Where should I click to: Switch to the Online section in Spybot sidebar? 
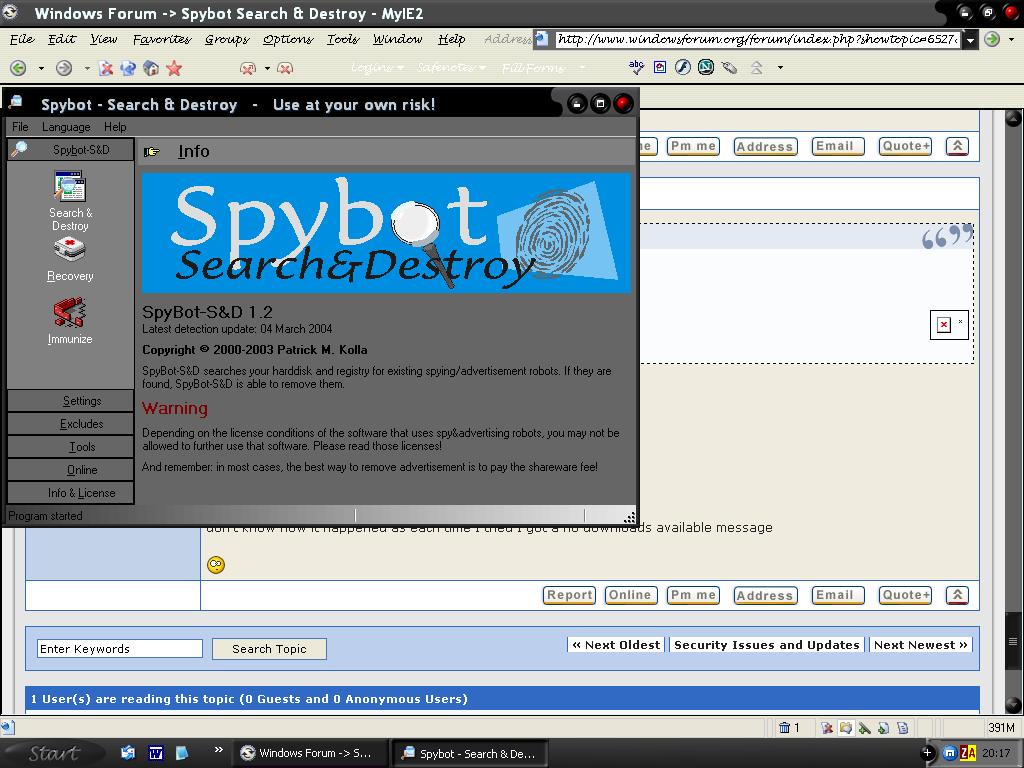click(71, 470)
